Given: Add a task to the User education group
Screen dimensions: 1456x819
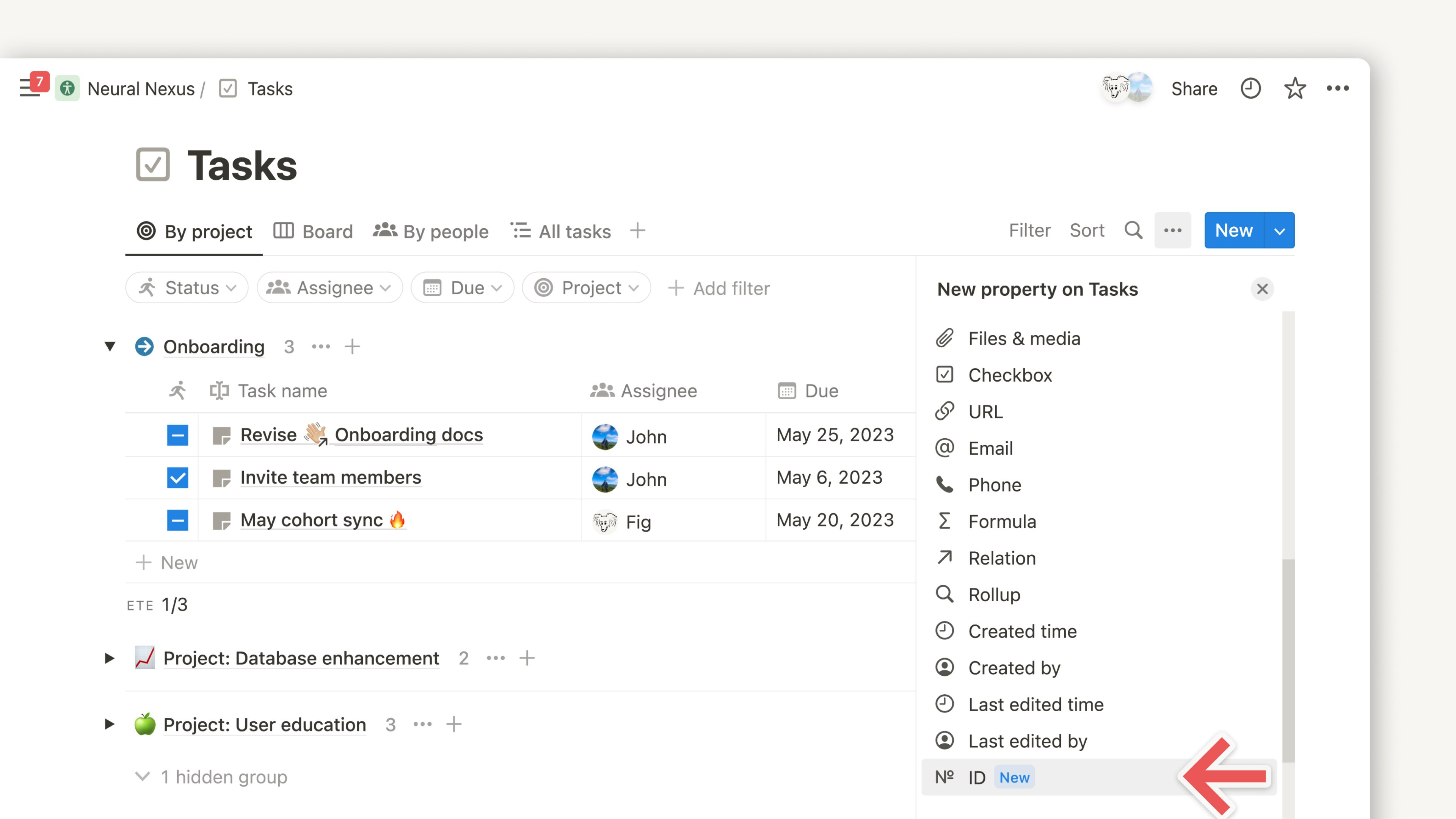Looking at the screenshot, I should pyautogui.click(x=454, y=724).
